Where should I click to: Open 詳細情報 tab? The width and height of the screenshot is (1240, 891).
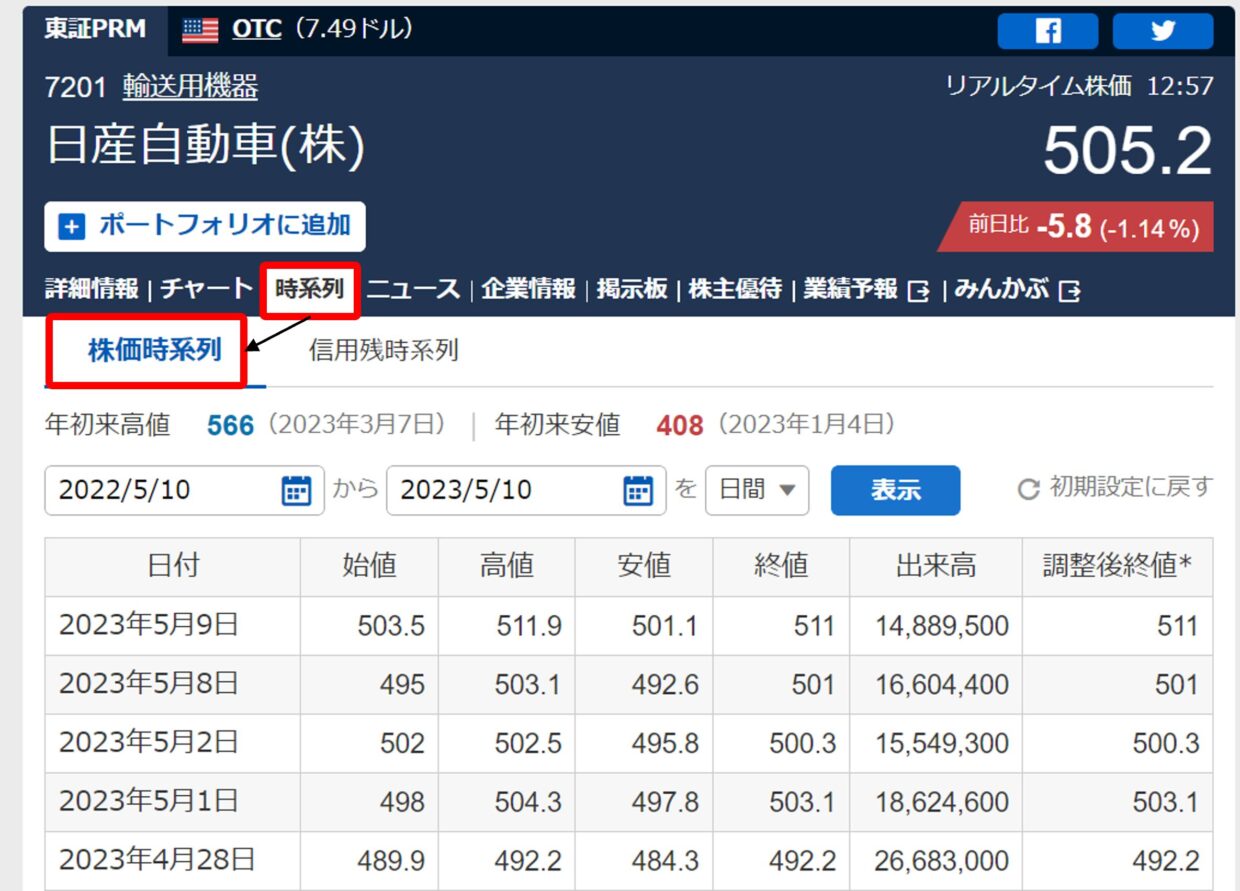(x=91, y=290)
